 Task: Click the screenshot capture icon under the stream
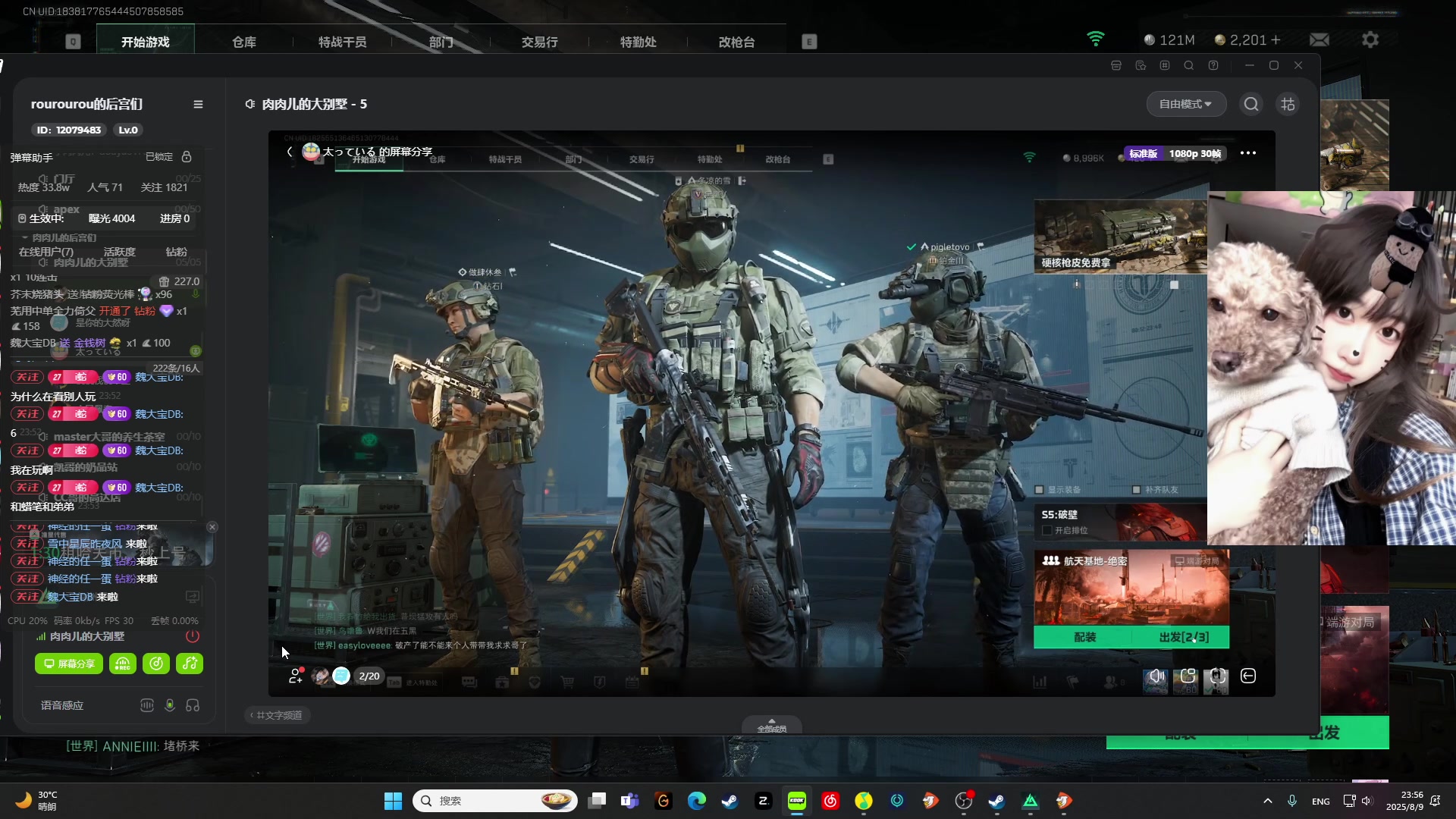1216,676
